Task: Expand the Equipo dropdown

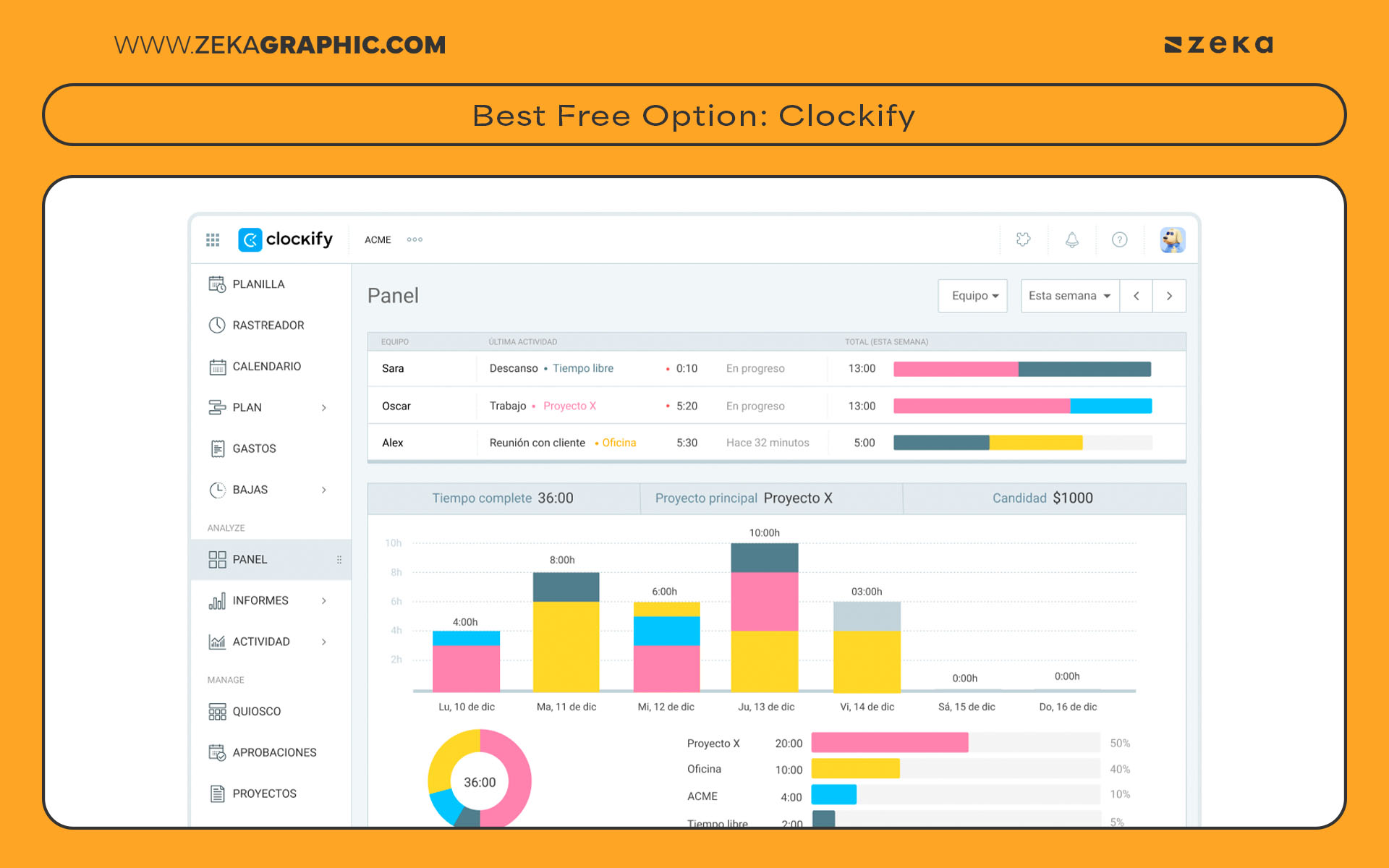Action: click(973, 296)
